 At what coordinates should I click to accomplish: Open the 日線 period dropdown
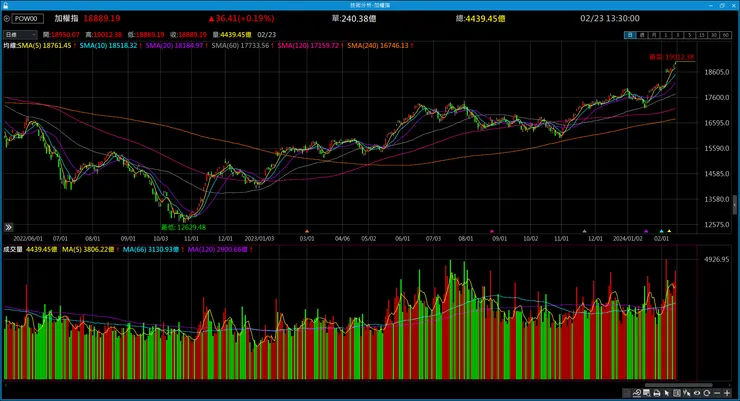tap(20, 35)
